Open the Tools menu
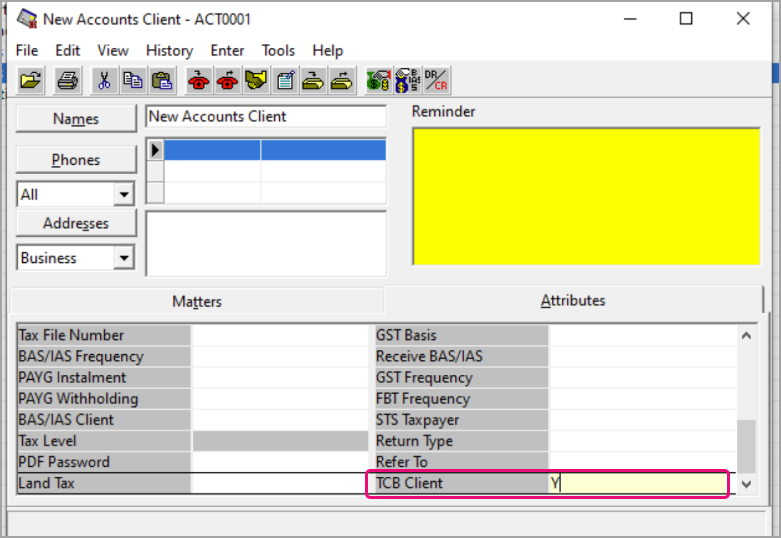Screen dimensions: 781x538 click(x=278, y=50)
